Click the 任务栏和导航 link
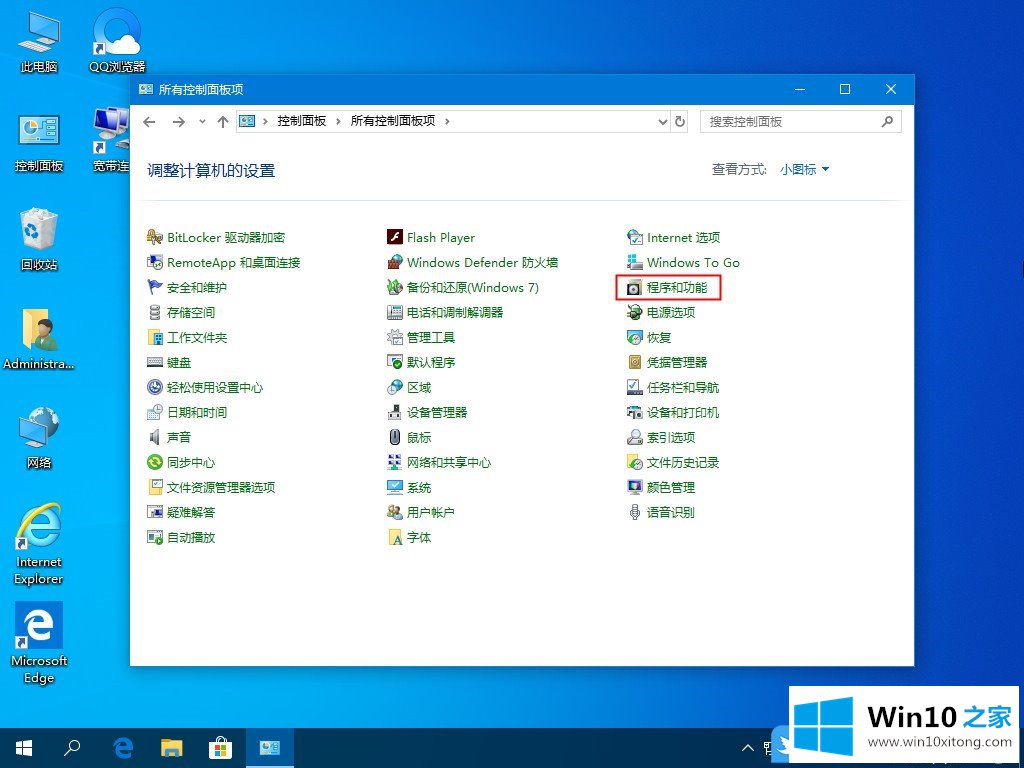This screenshot has height=768, width=1024. 682,387
